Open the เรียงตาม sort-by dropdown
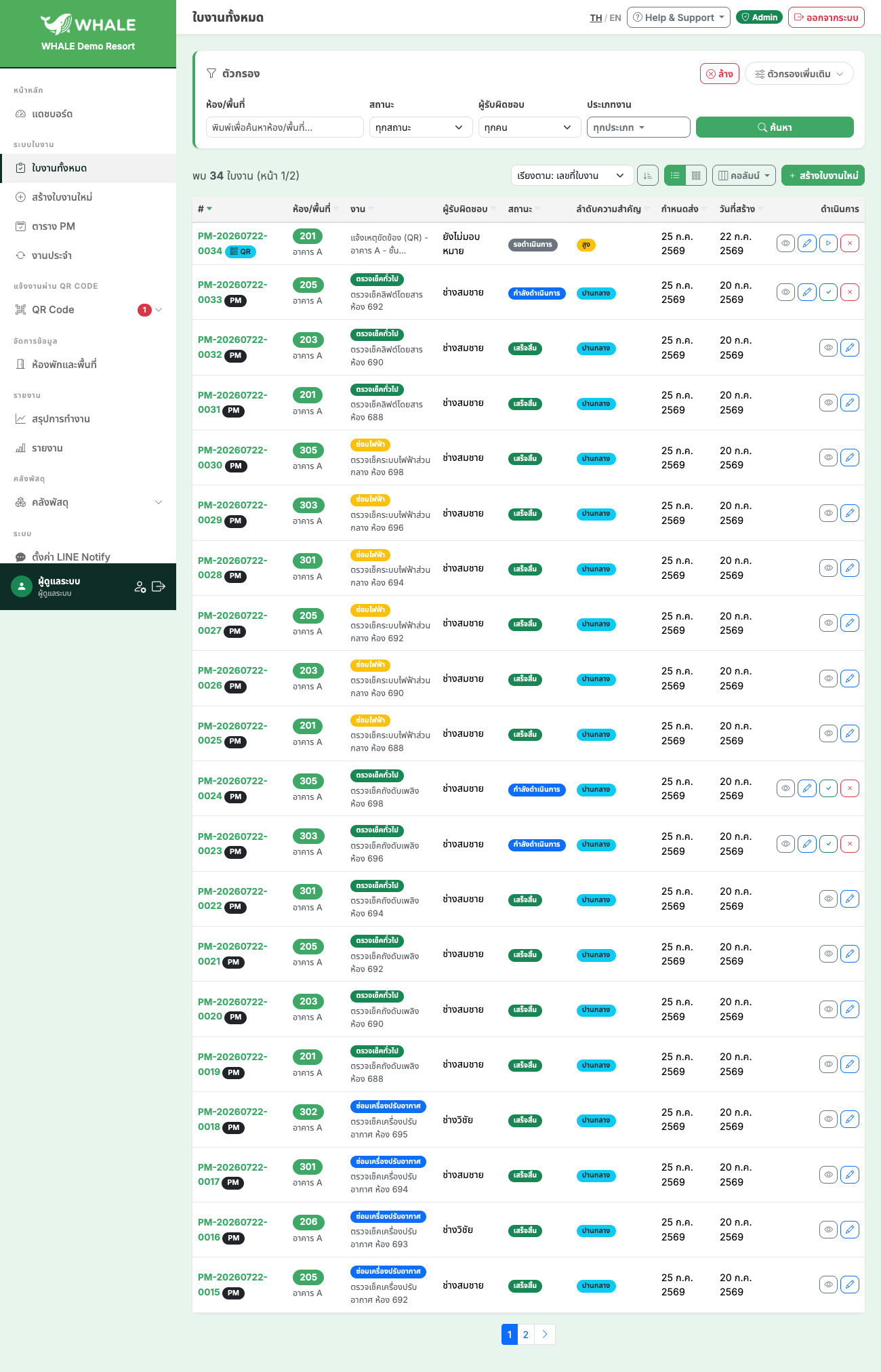 point(572,176)
